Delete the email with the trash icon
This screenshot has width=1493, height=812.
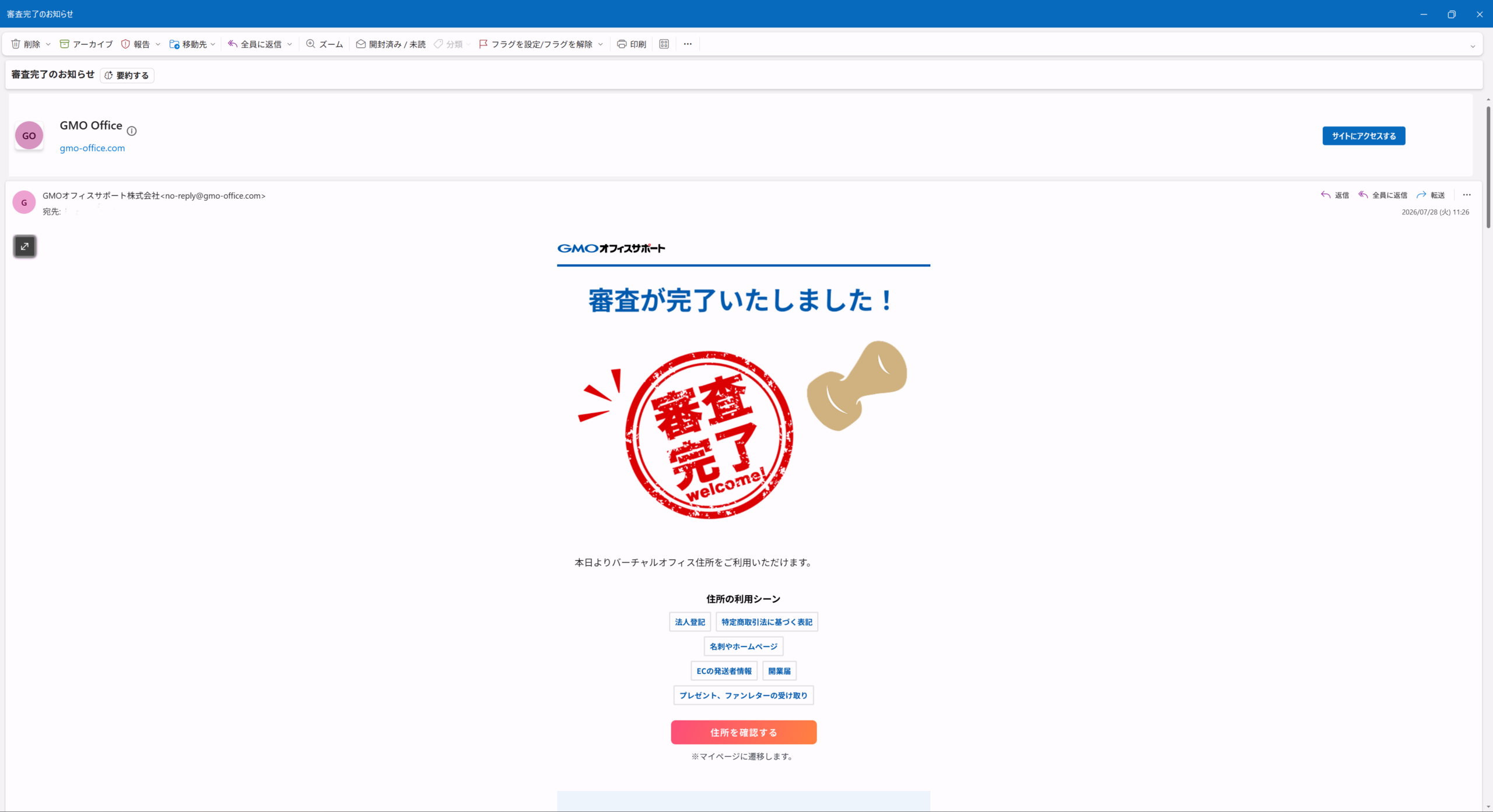[x=26, y=44]
